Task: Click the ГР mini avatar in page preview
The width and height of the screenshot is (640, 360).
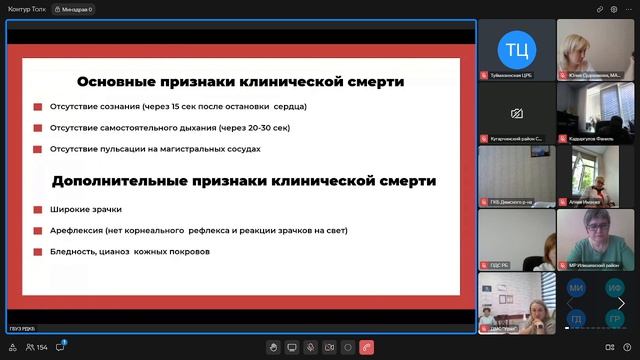Action: tap(615, 318)
